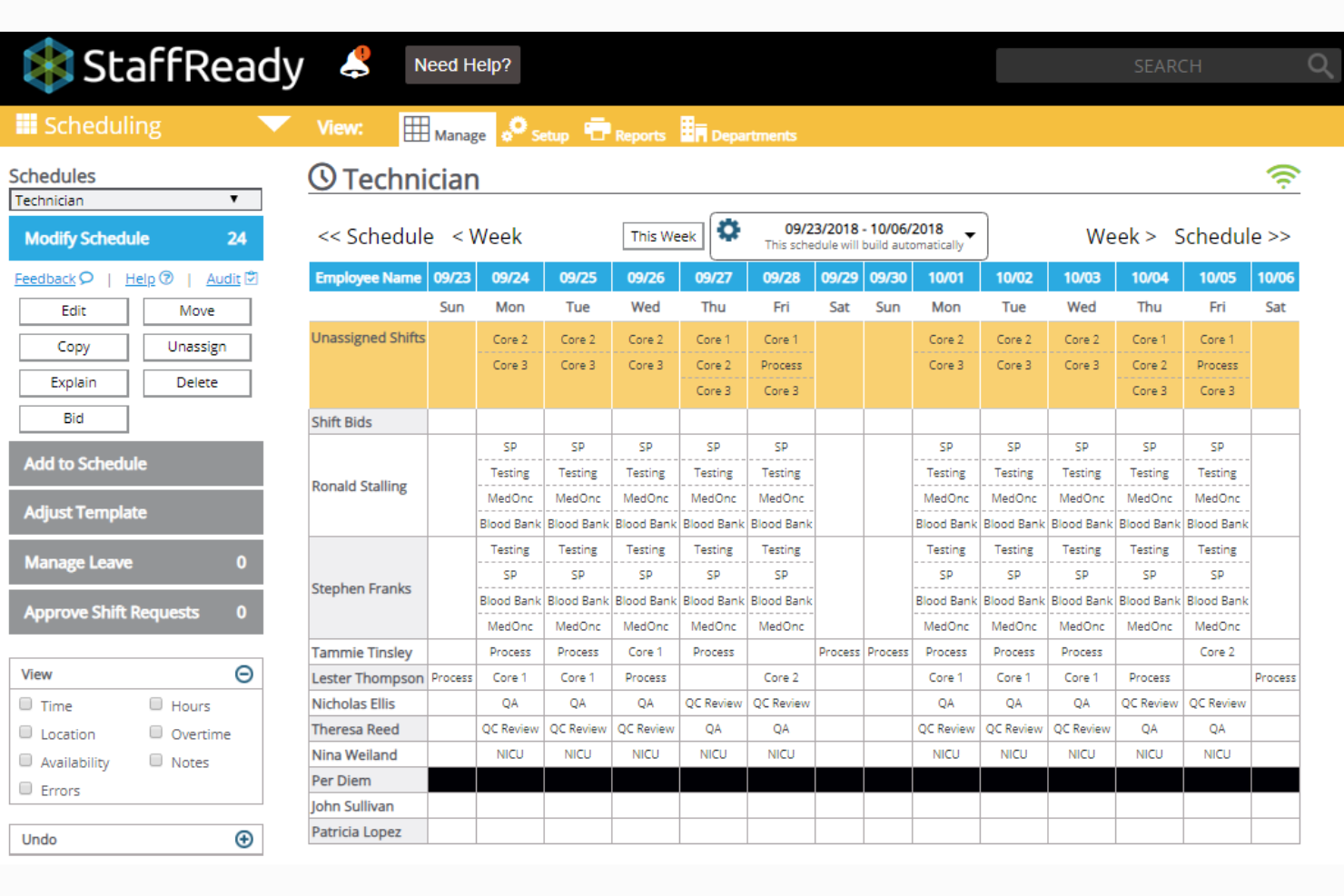Expand the Scheduling module dropdown arrow
This screenshot has height=896, width=1344.
click(x=273, y=123)
